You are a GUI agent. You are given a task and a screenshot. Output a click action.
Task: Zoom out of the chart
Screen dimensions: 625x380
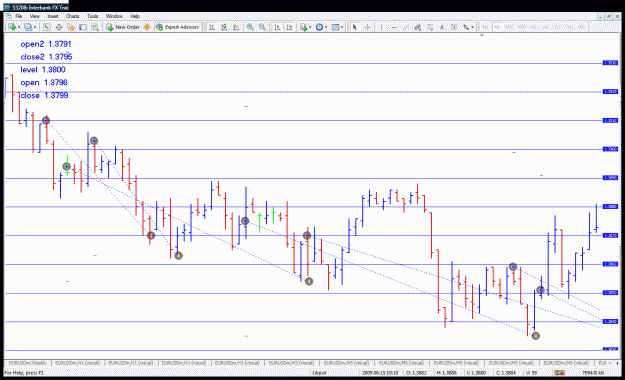click(x=262, y=27)
